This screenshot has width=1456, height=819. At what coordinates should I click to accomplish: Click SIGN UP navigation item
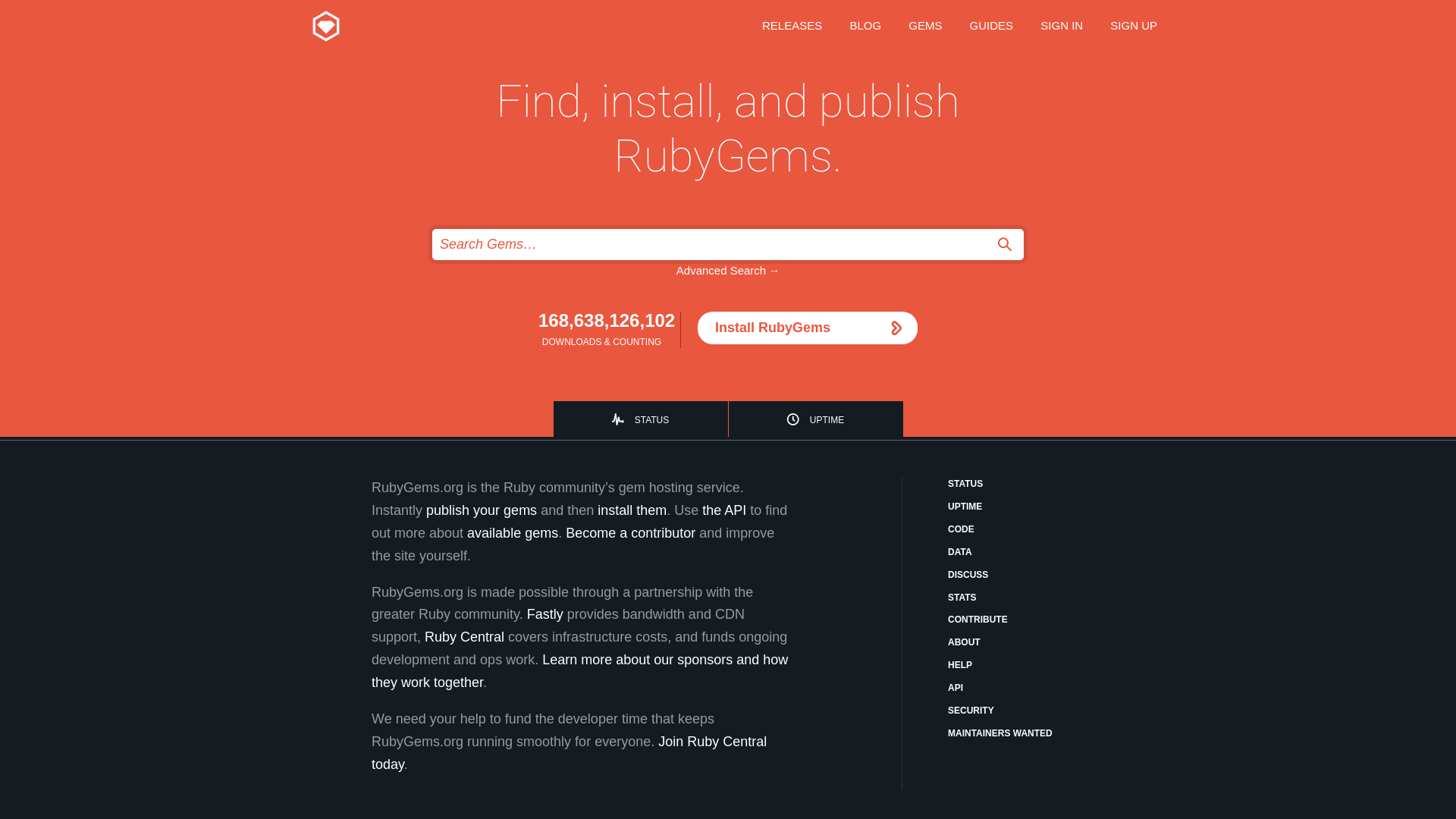coord(1133,25)
